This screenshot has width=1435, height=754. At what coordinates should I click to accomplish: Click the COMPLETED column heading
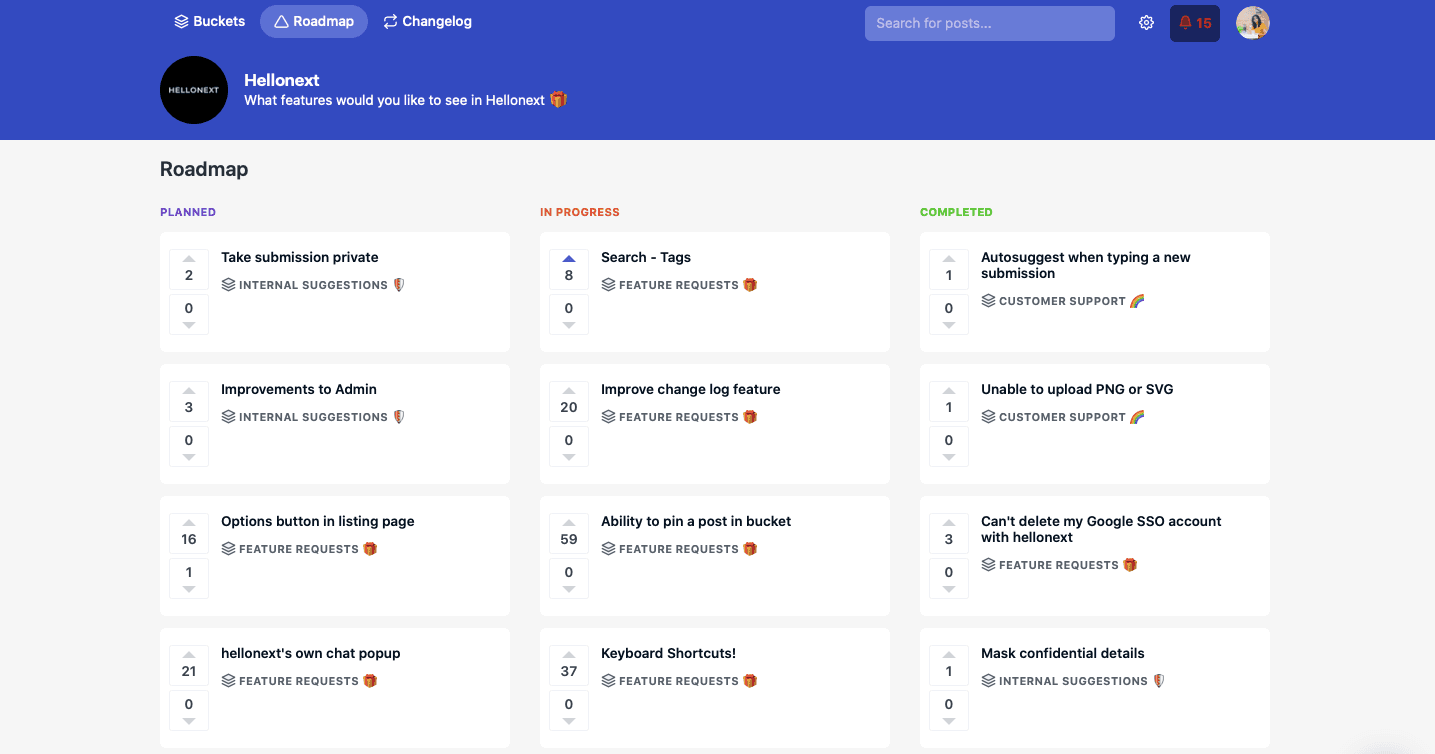point(956,212)
